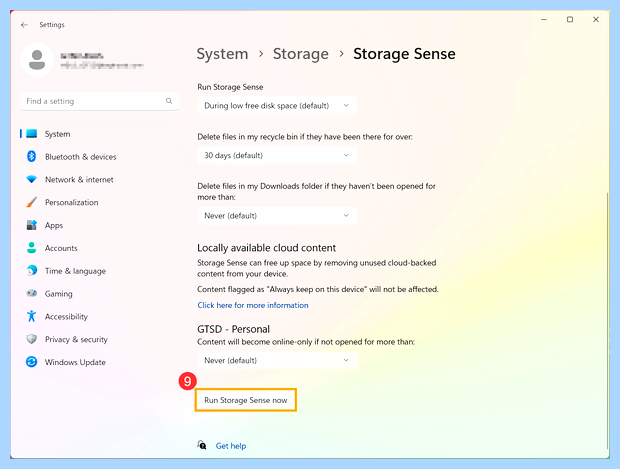
Task: Select the Windows Update sync icon
Action: click(x=32, y=362)
